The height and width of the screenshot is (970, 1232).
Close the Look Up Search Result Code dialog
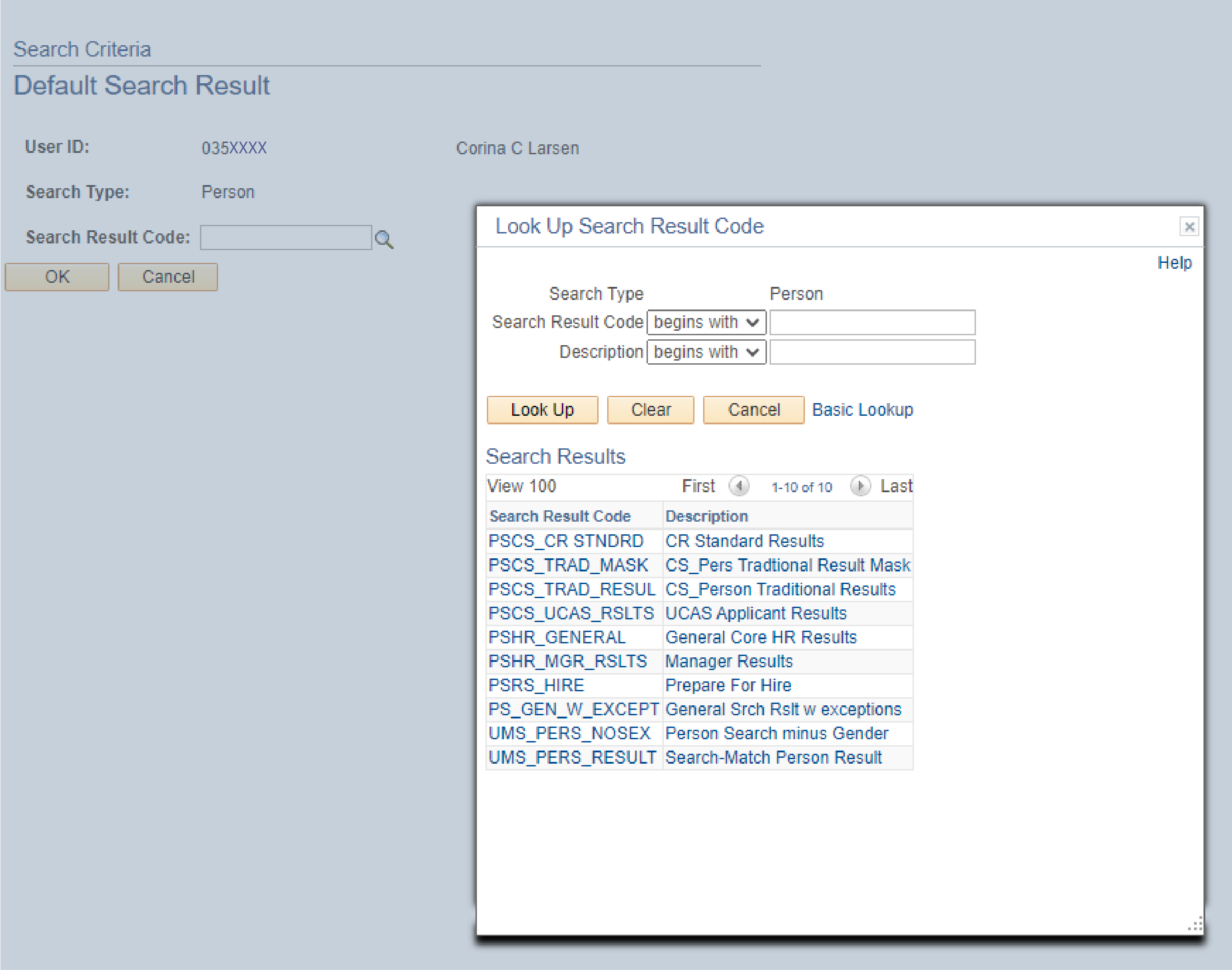click(1189, 227)
